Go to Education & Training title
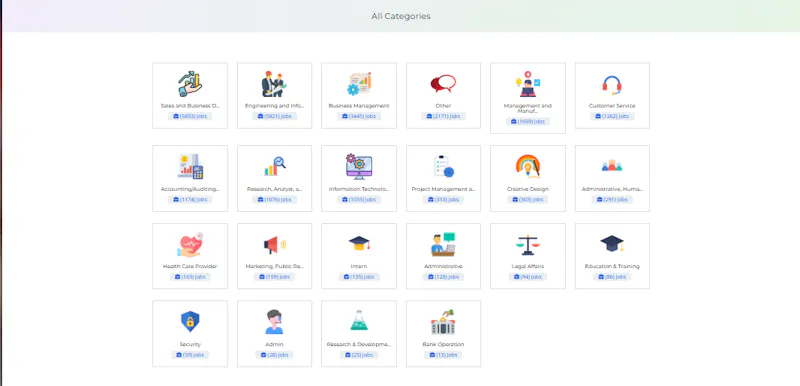Viewport: 800px width, 386px height. [x=612, y=267]
